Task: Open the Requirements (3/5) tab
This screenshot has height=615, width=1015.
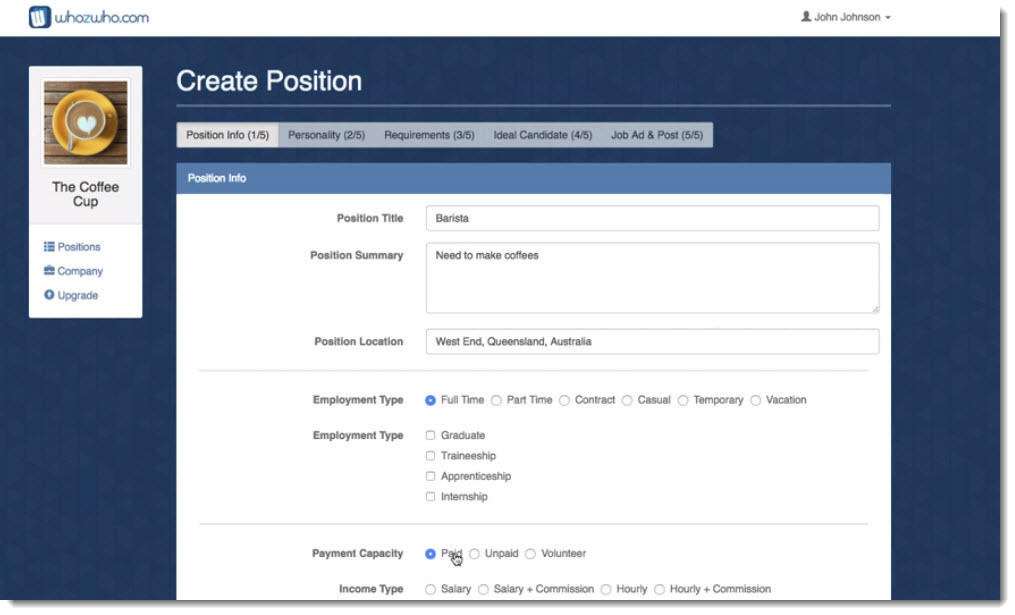Action: (429, 135)
